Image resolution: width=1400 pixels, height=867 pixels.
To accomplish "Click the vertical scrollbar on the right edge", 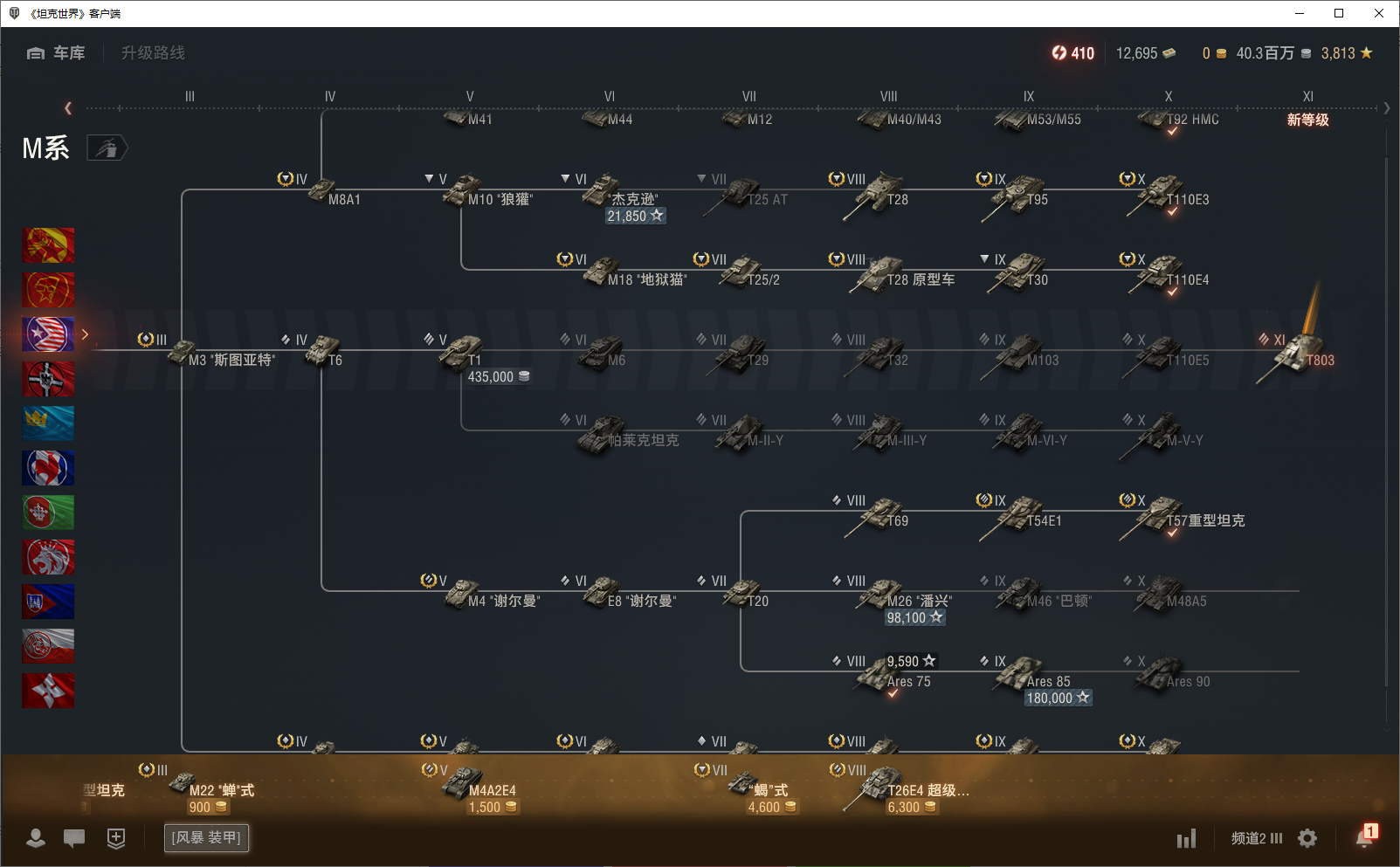I will pos(1387,419).
